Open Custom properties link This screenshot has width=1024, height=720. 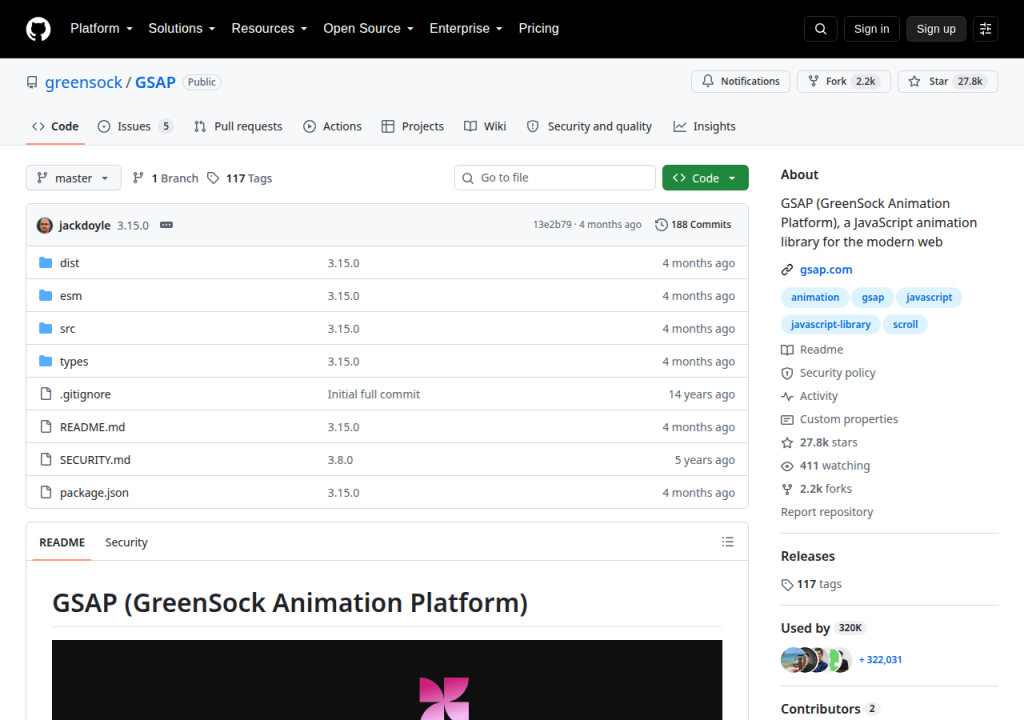click(840, 419)
